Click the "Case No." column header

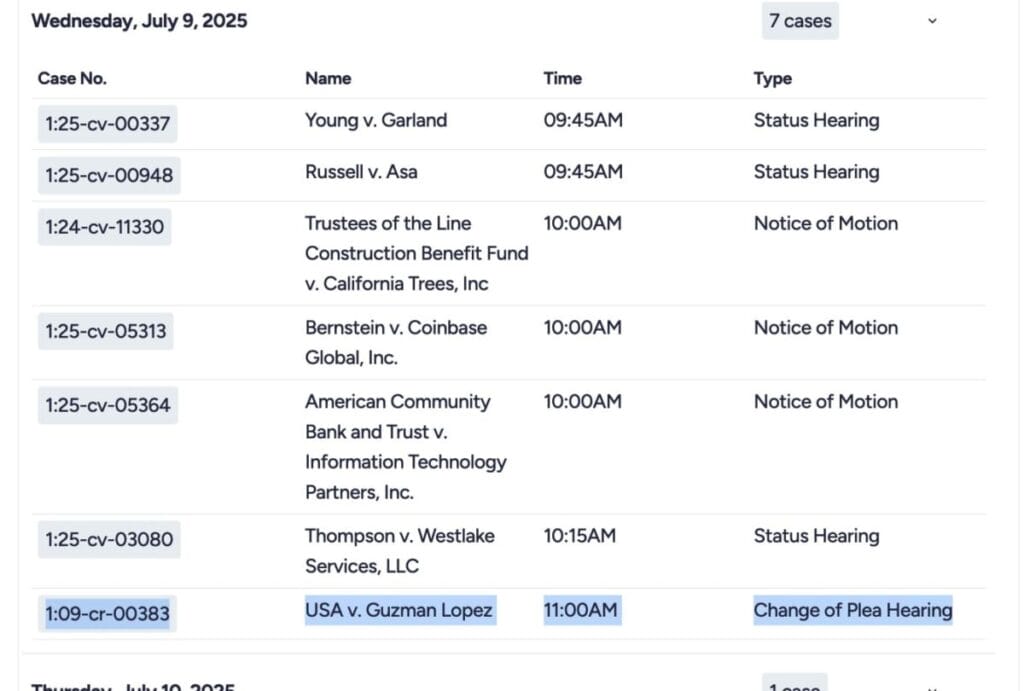point(72,78)
